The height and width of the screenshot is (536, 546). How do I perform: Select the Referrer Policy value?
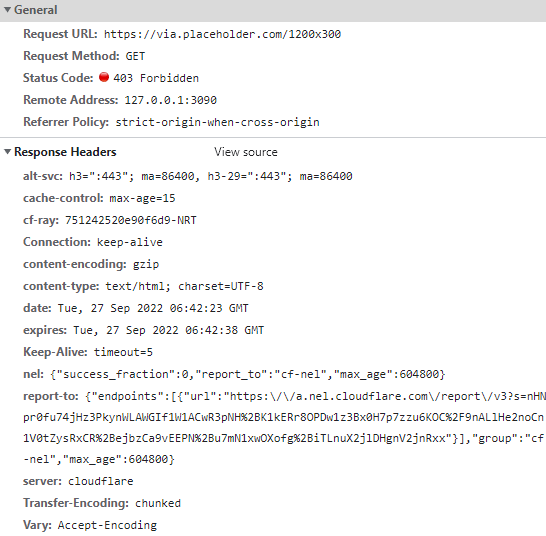(217, 122)
